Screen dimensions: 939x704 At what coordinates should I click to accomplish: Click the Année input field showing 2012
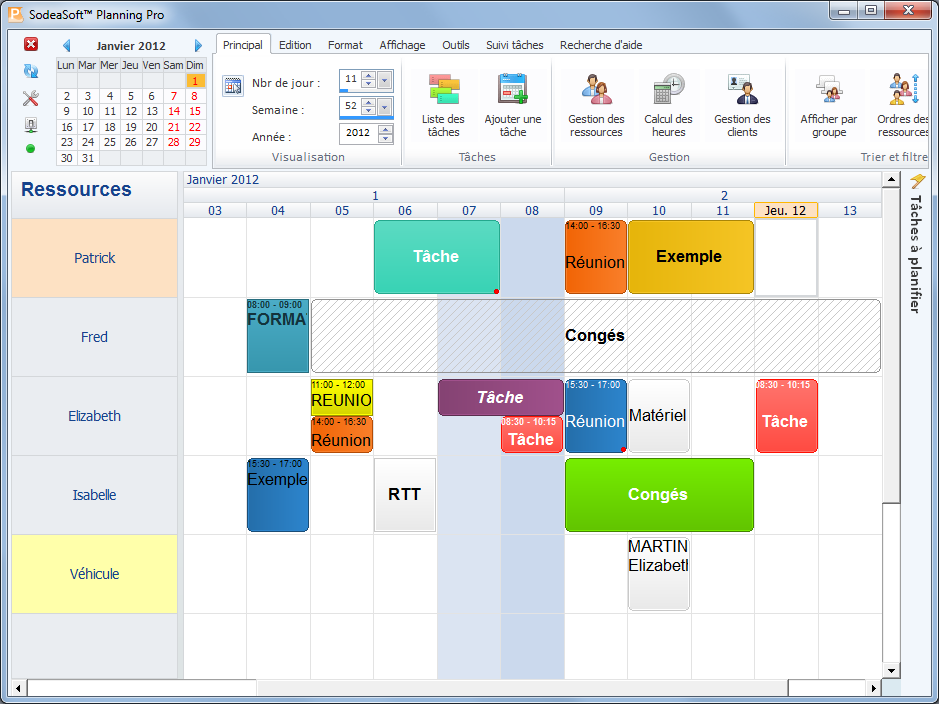point(359,133)
